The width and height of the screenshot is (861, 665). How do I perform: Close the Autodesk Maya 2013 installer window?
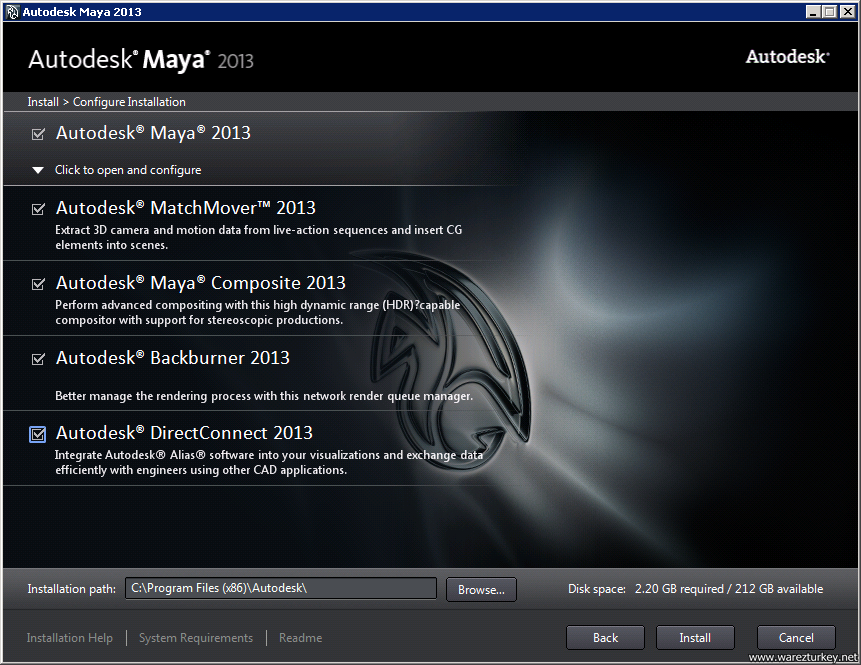[x=847, y=12]
